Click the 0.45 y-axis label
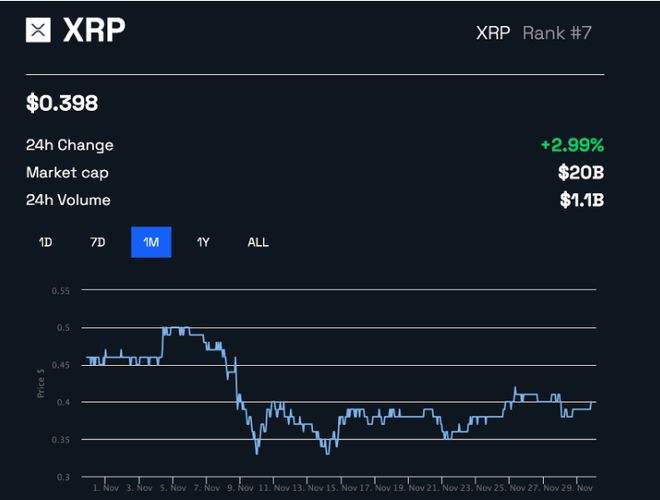 pos(61,365)
